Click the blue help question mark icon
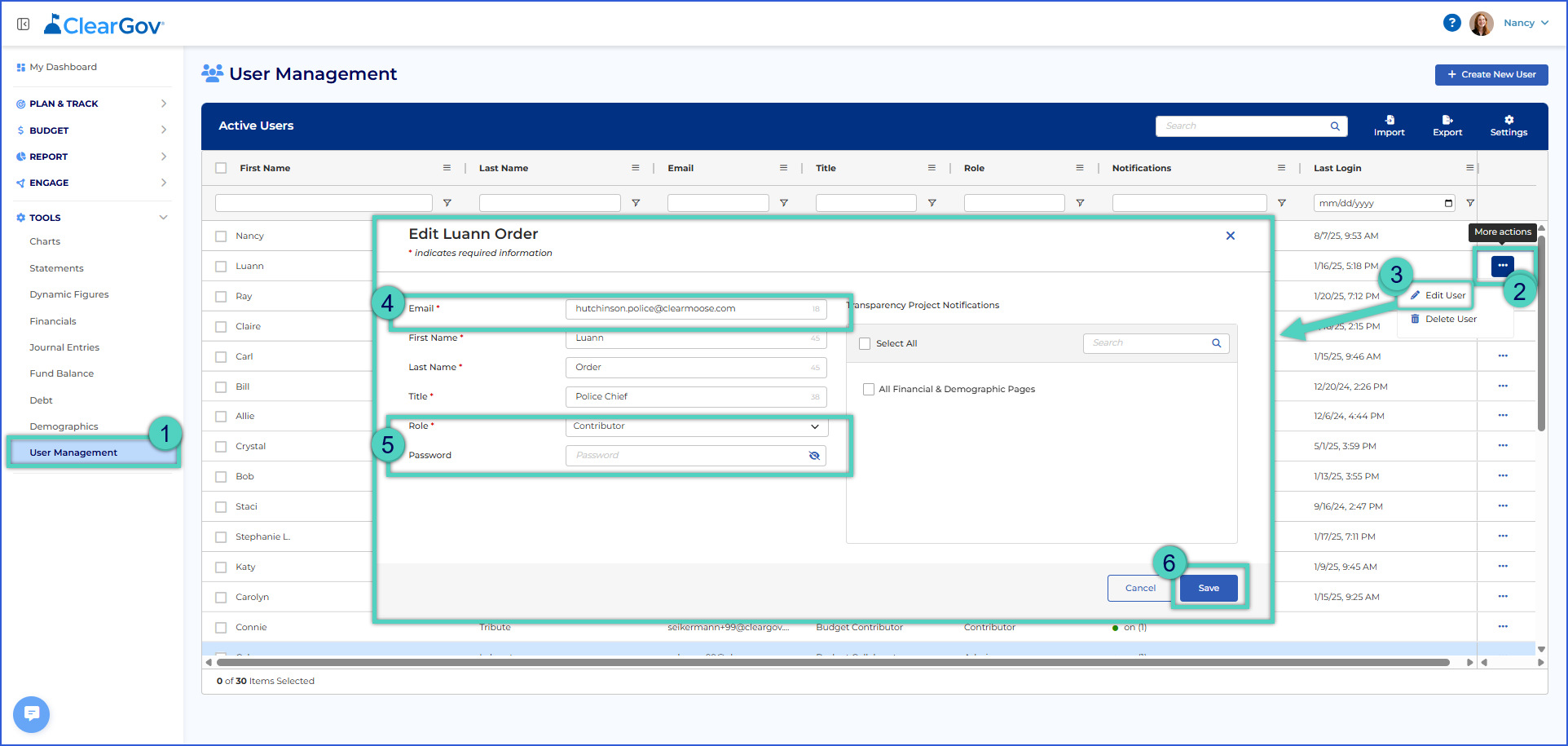This screenshot has height=746, width=1568. (1451, 23)
